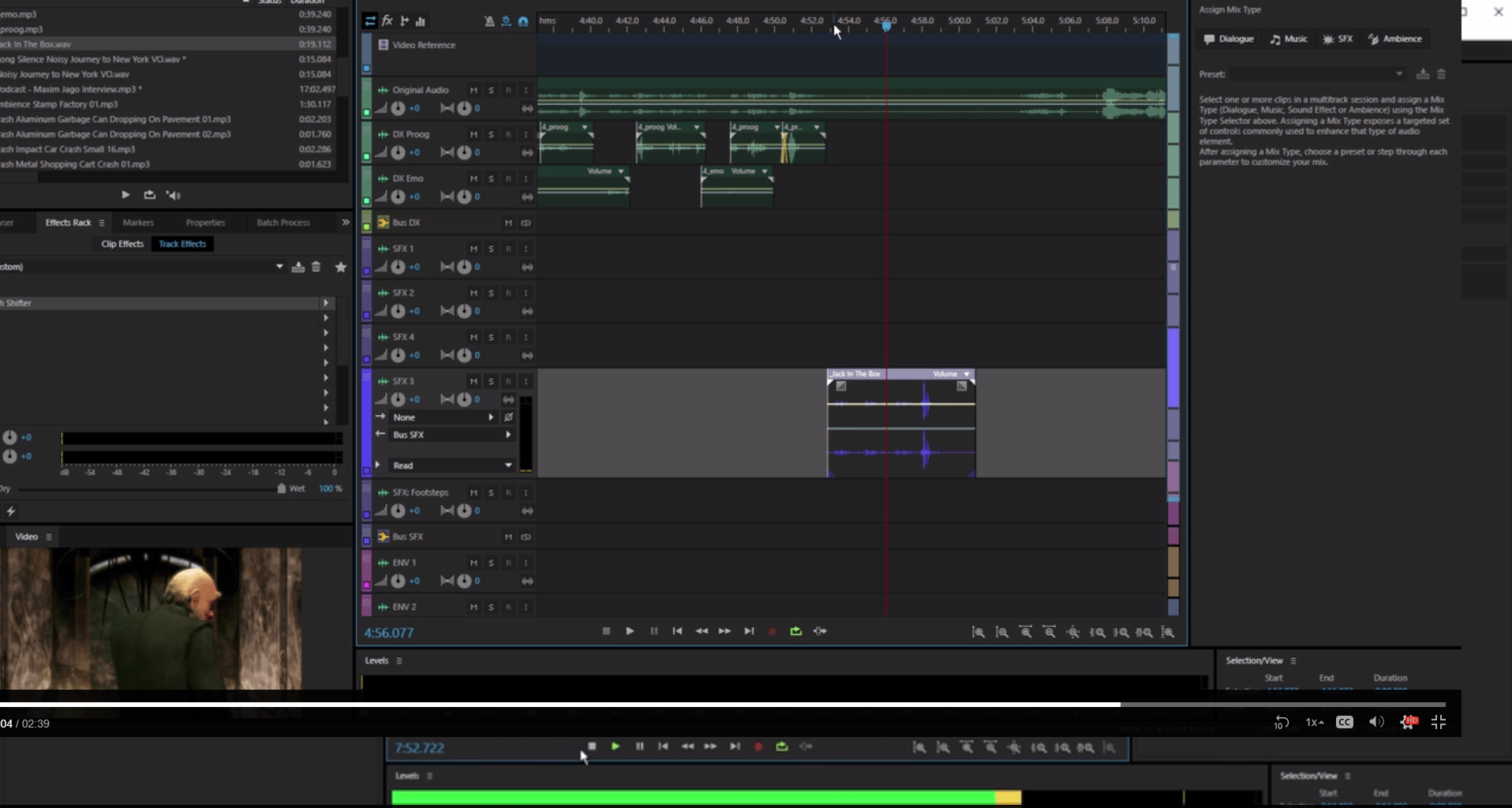This screenshot has height=808, width=1512.
Task: Fast forward using front transport button
Action: (724, 631)
